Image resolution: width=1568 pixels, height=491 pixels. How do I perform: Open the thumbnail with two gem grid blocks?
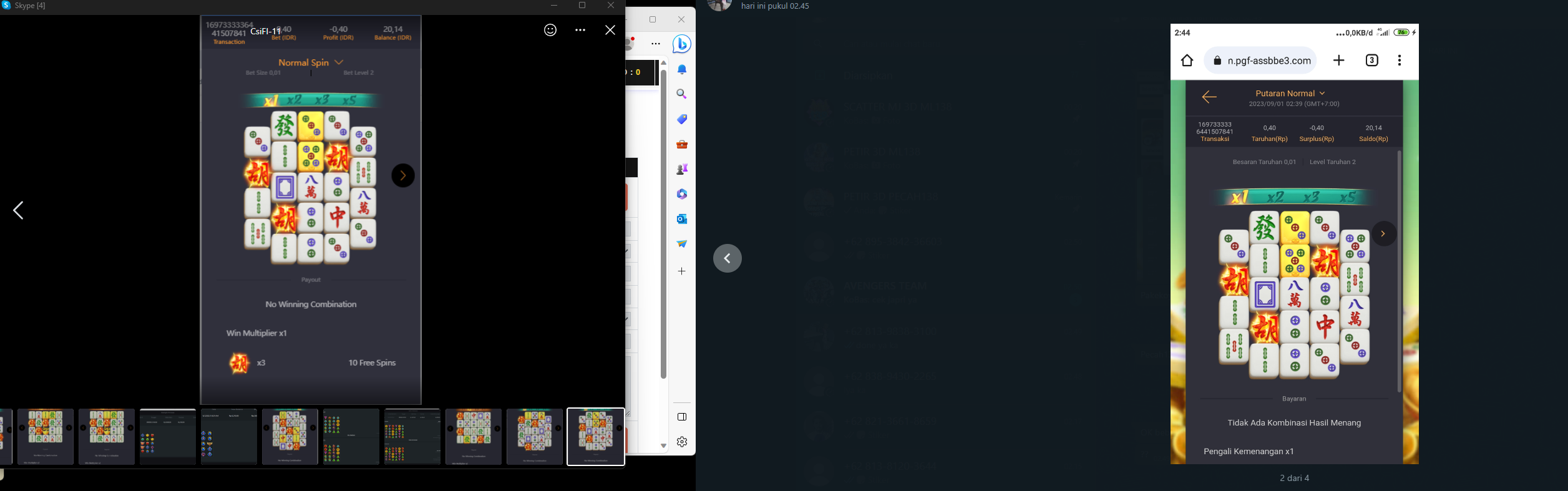point(351,437)
